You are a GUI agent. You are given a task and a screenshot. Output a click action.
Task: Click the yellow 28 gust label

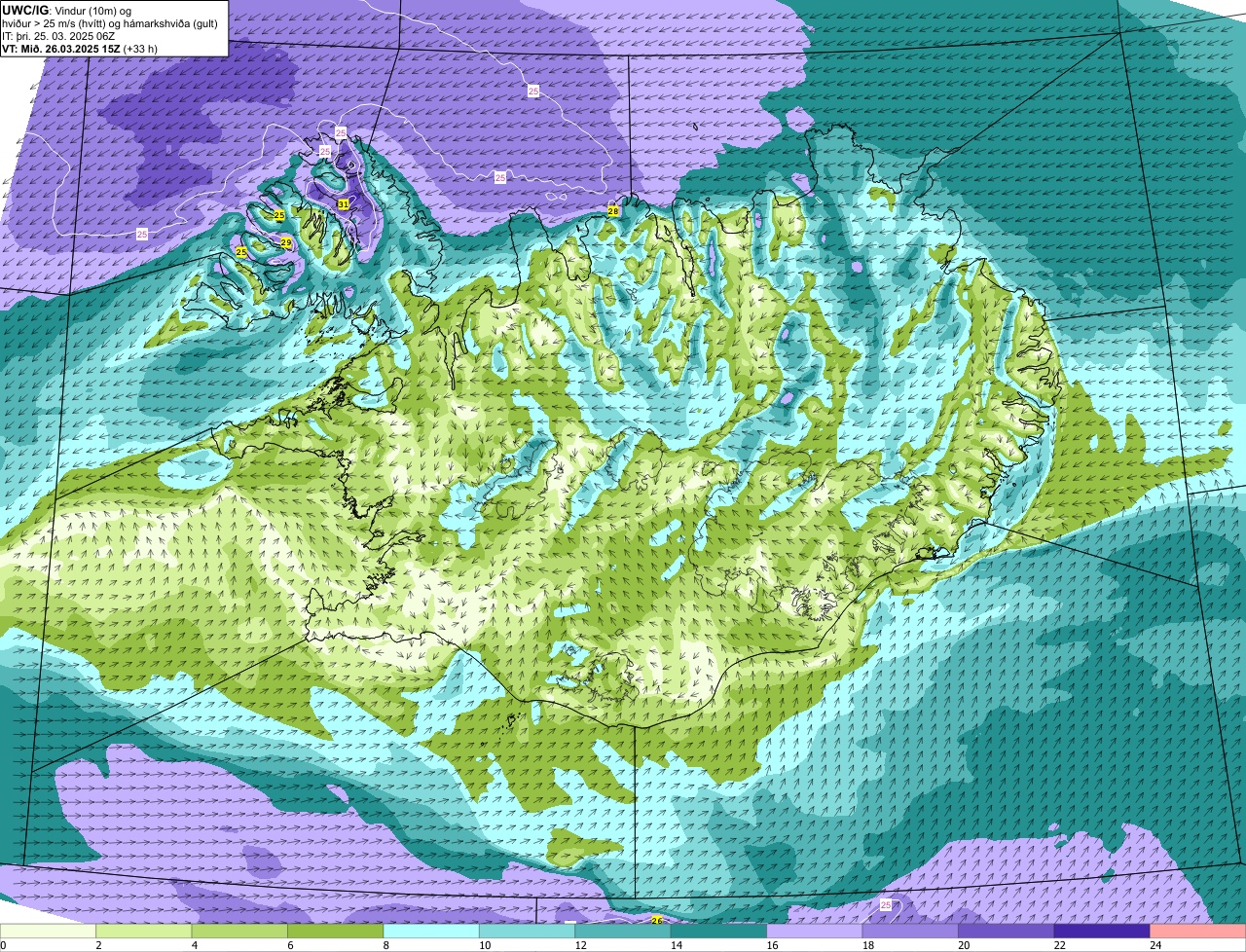point(613,211)
